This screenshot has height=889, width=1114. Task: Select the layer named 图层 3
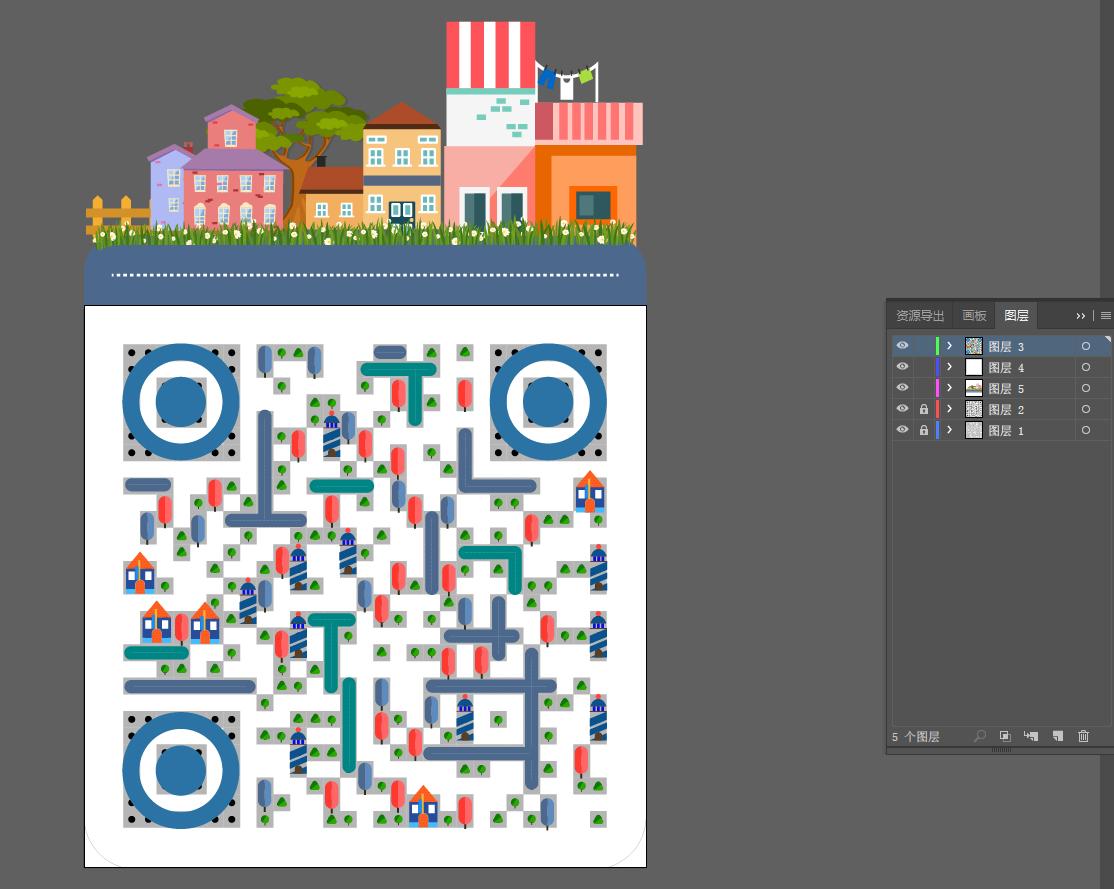[x=1006, y=347]
